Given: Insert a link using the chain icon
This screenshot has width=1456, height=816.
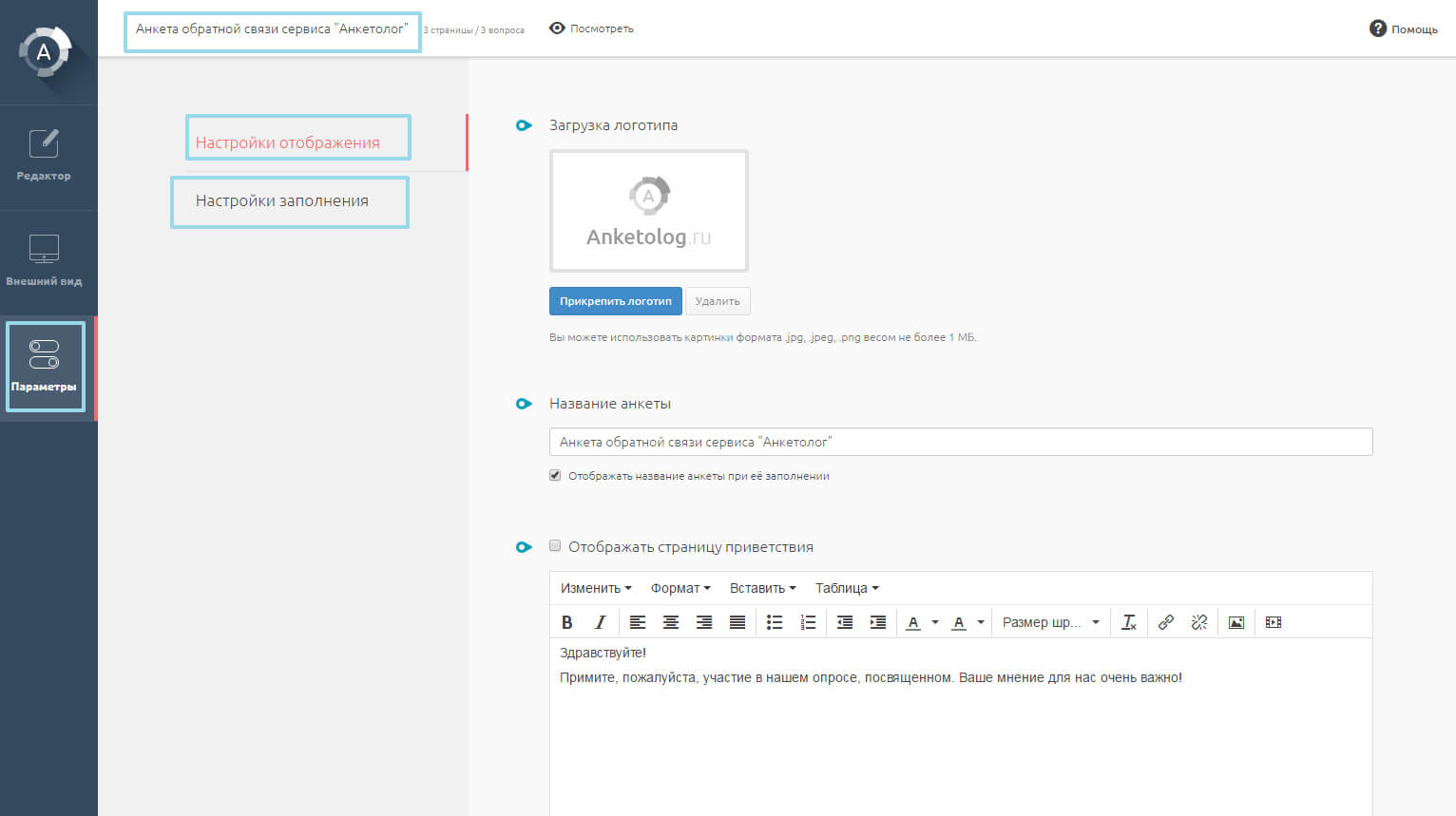Looking at the screenshot, I should click(x=1166, y=622).
